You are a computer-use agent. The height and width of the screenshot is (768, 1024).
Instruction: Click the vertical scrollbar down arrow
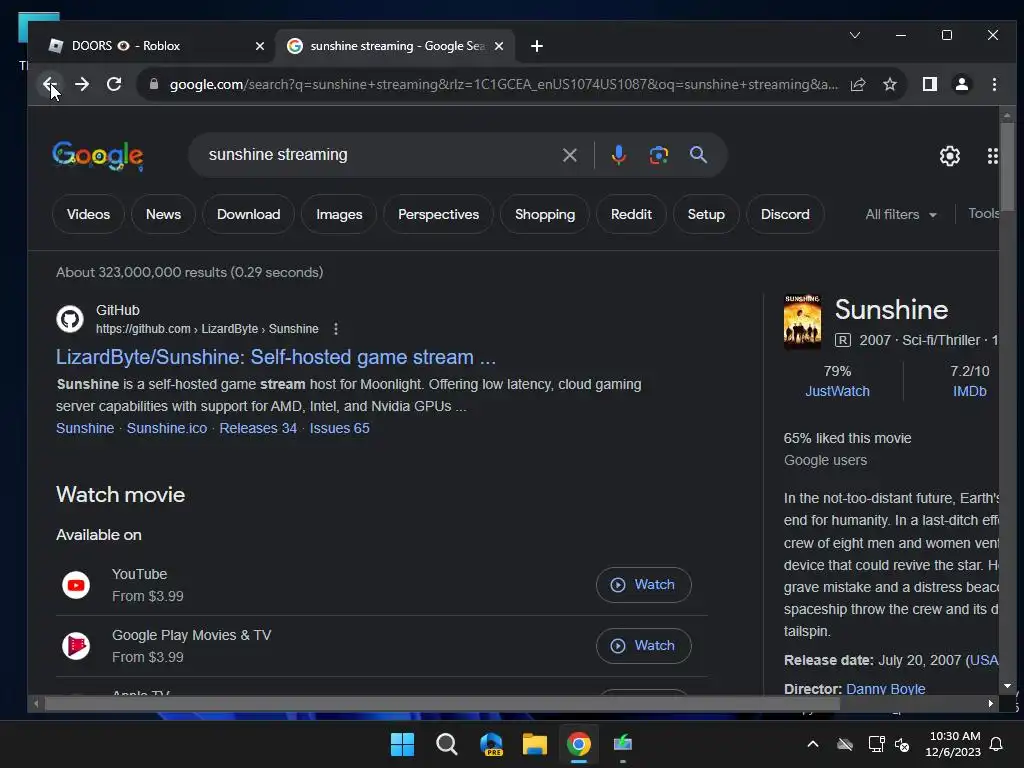coord(1006,686)
